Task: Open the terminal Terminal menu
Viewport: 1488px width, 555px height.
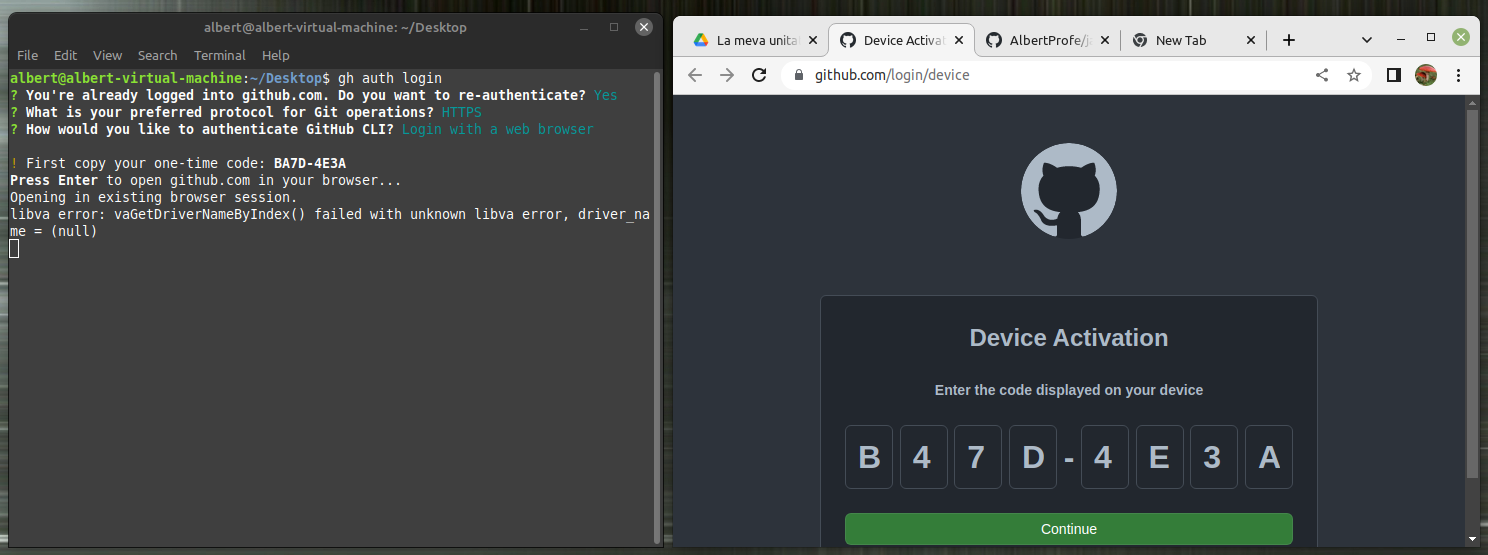Action: pos(220,55)
